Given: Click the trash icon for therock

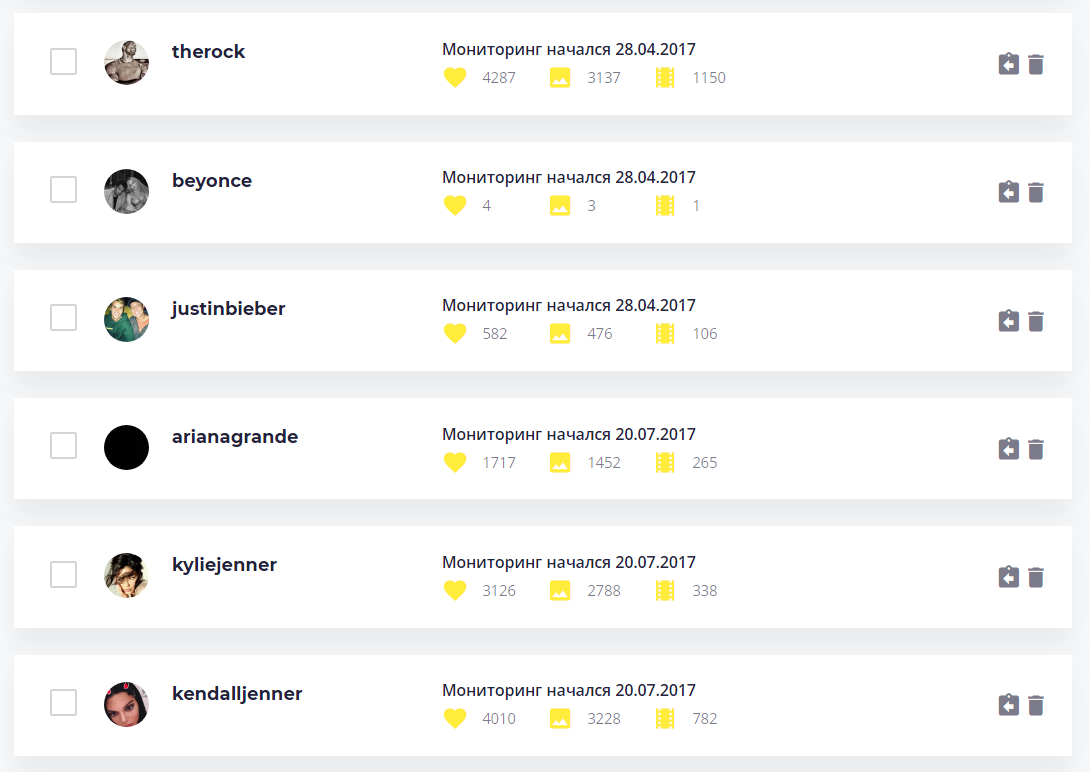Looking at the screenshot, I should pos(1036,64).
